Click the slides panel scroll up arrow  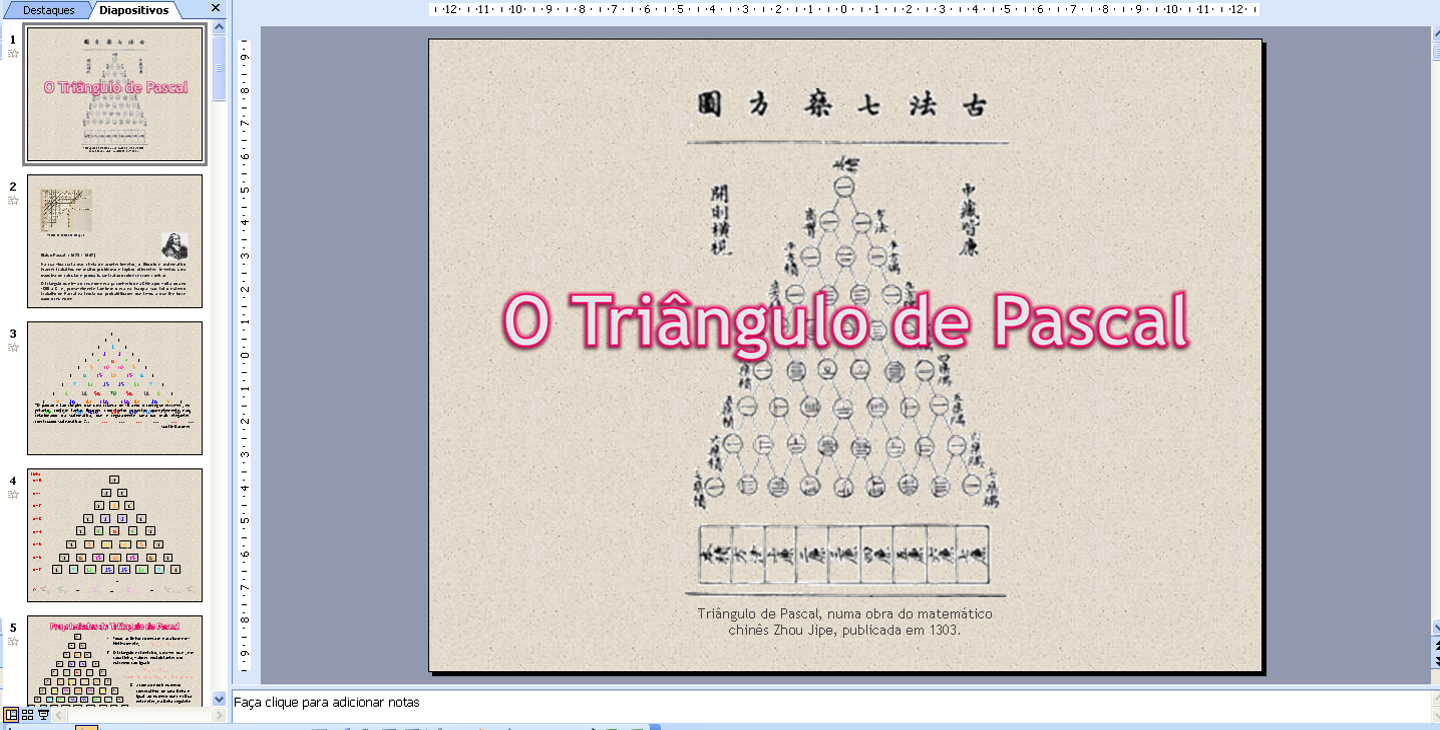219,27
